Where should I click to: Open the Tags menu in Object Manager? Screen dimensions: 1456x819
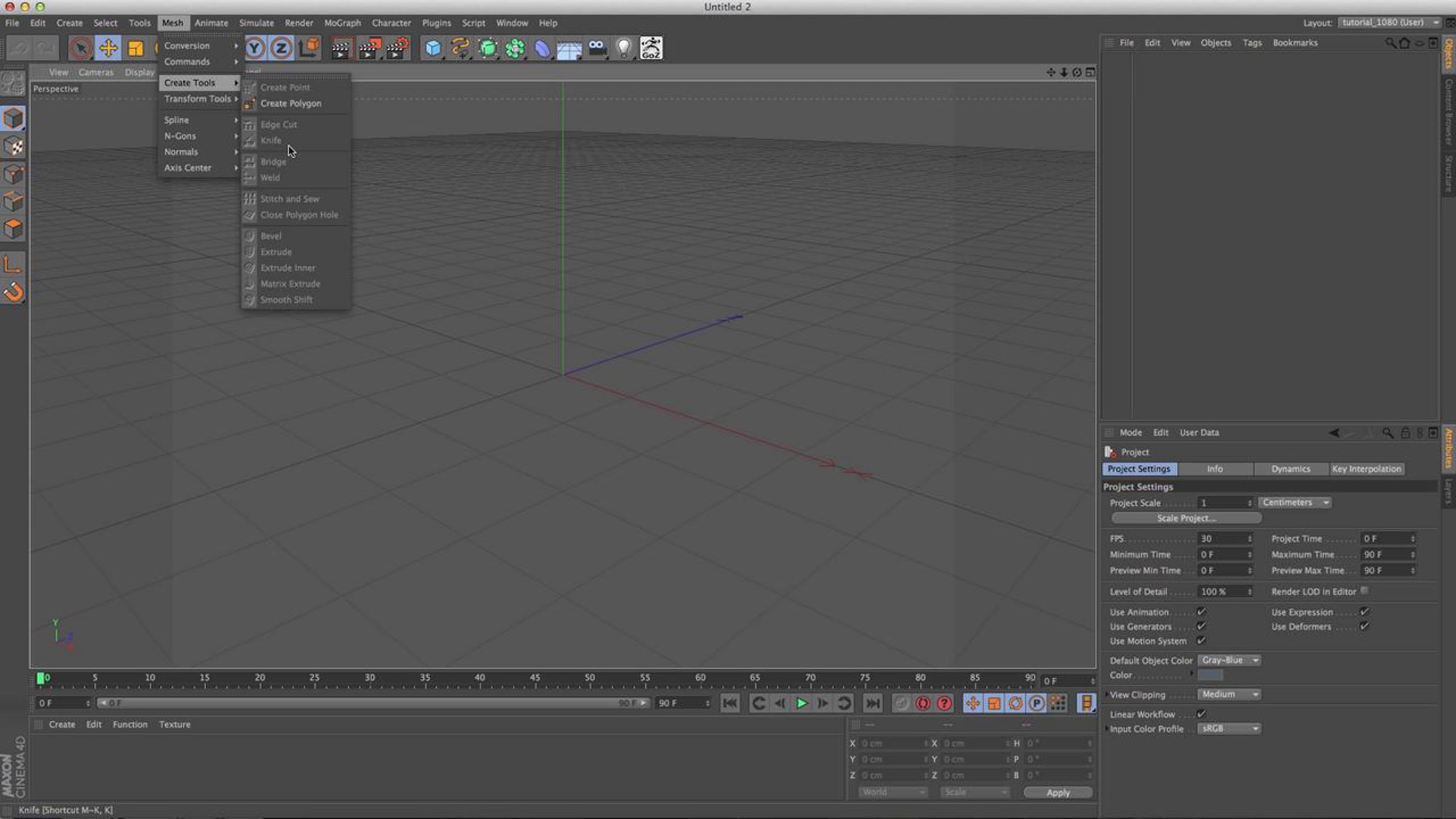tap(1252, 42)
